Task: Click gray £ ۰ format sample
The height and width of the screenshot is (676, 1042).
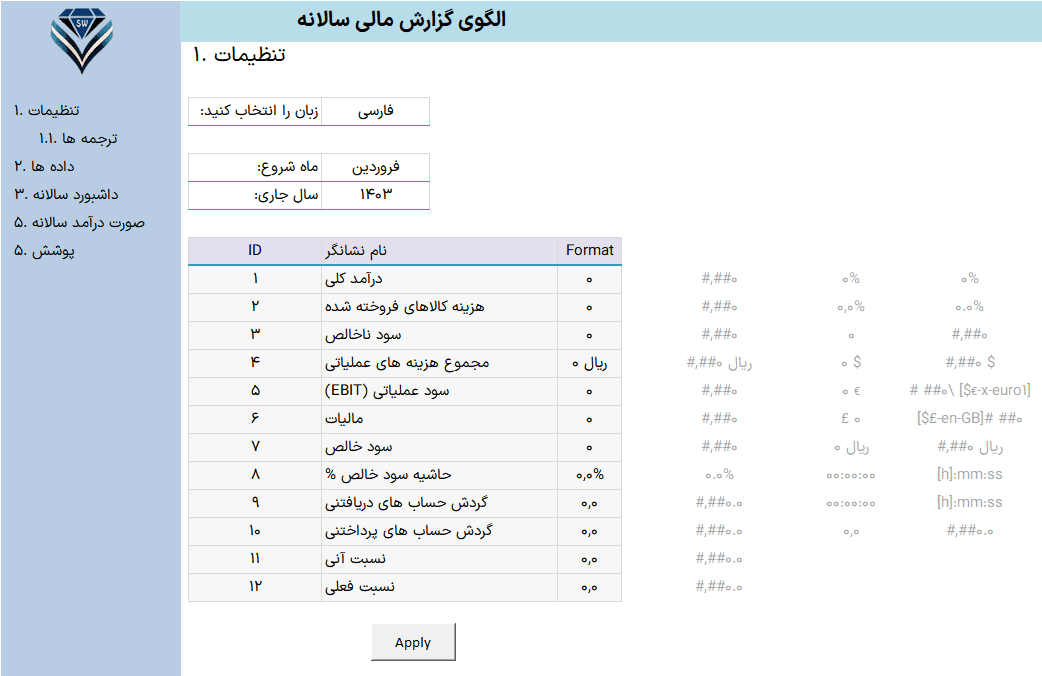Action: pyautogui.click(x=851, y=418)
